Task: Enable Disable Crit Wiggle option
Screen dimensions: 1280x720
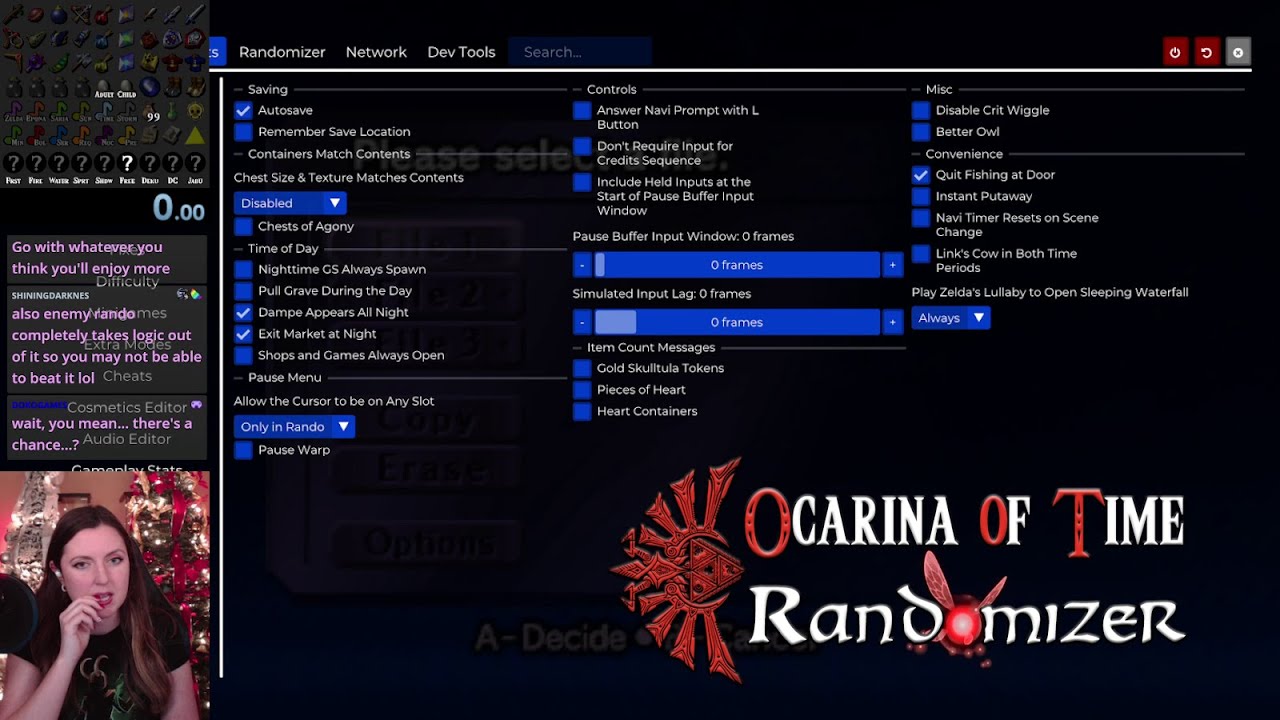Action: pos(921,110)
